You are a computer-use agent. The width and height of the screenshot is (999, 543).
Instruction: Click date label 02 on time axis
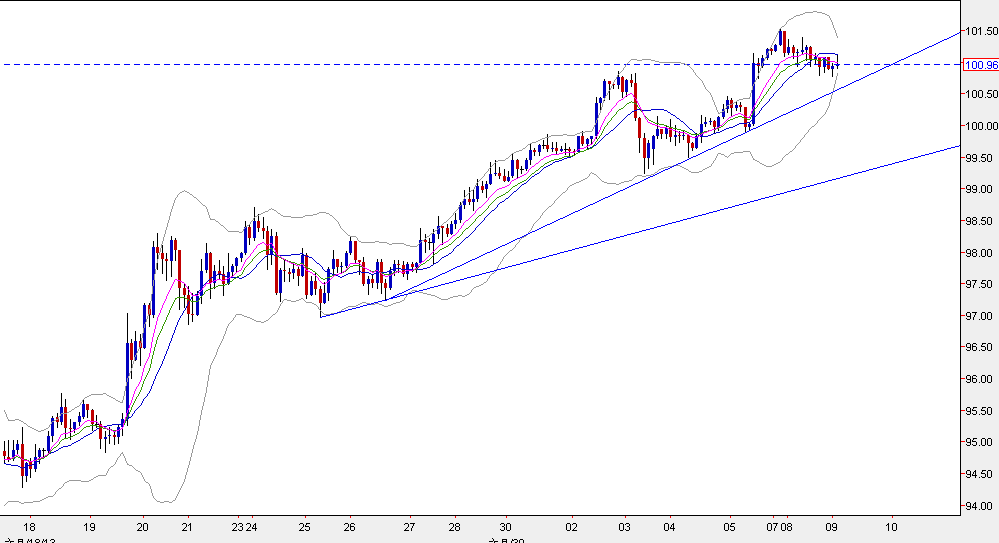pyautogui.click(x=571, y=527)
